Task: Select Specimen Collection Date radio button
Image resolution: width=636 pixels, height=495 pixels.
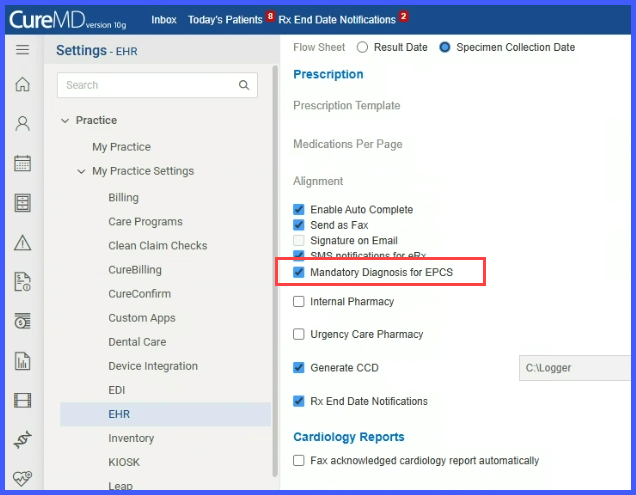Action: (445, 47)
